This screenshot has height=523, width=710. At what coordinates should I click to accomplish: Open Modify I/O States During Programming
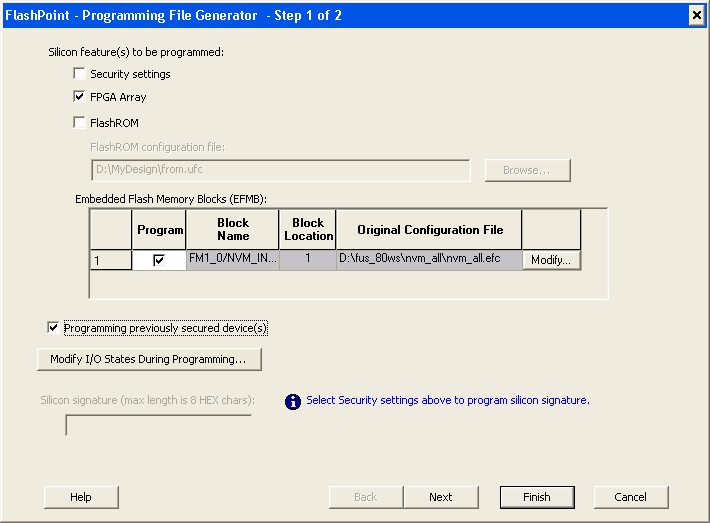(149, 359)
